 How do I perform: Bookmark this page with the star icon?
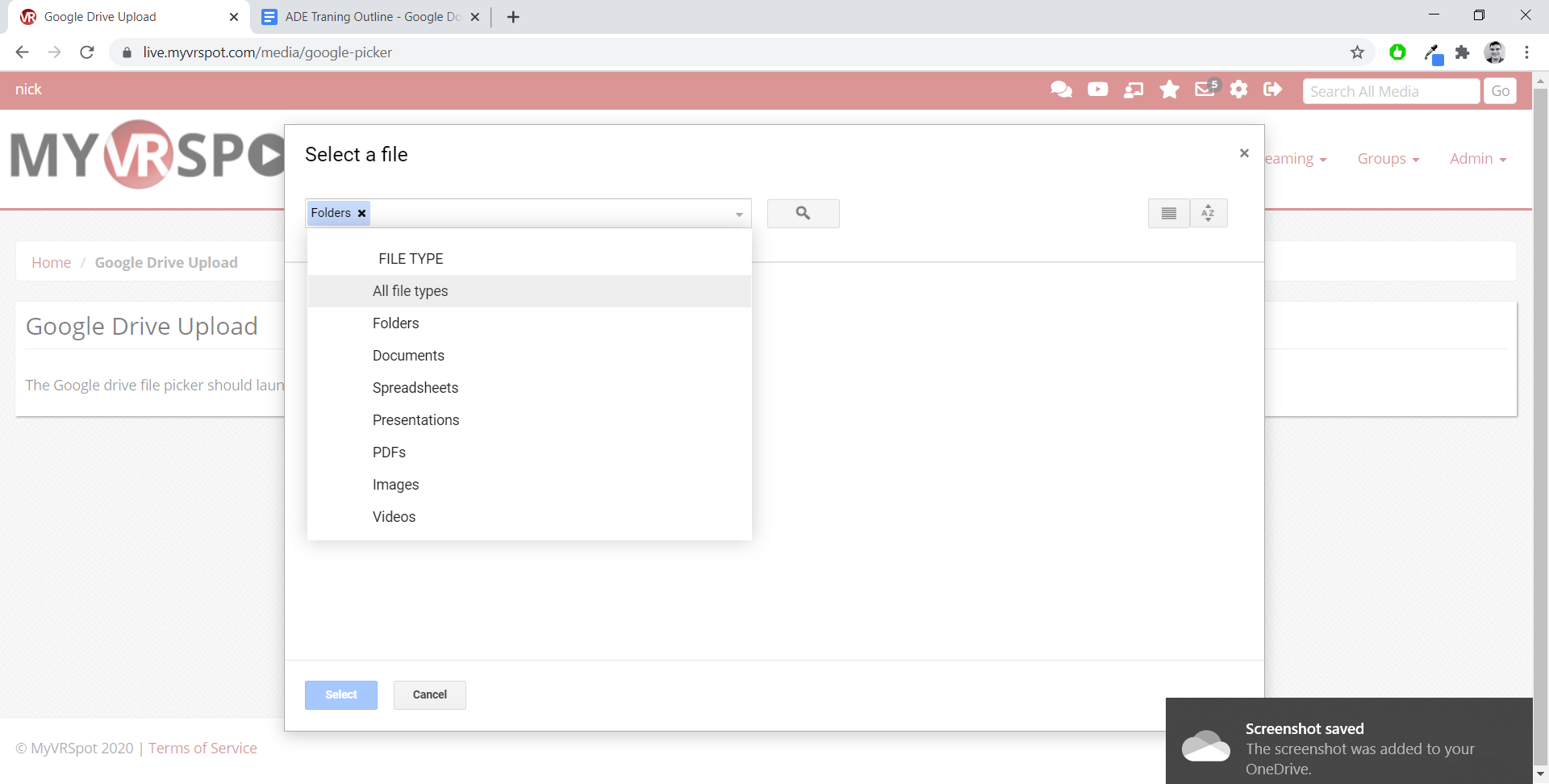coord(1357,52)
